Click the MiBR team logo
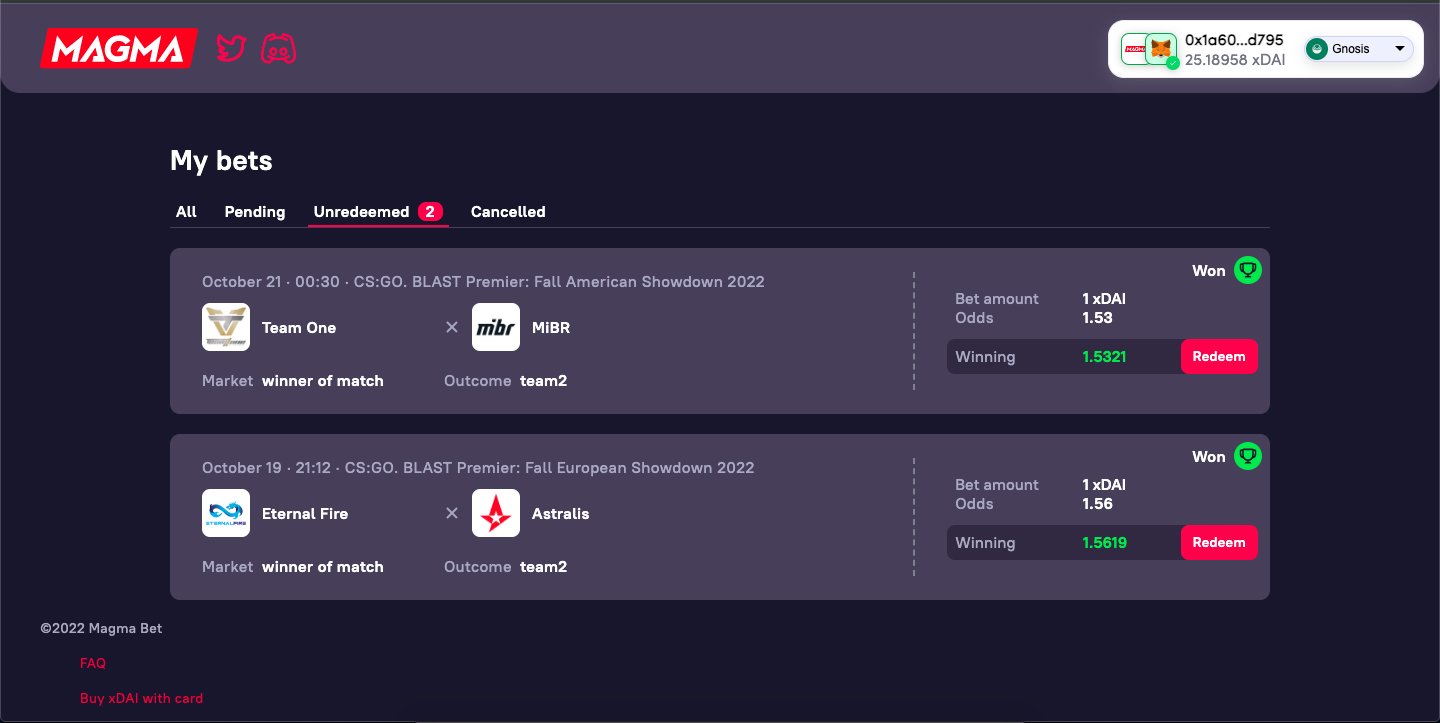This screenshot has width=1440, height=723. click(x=496, y=327)
